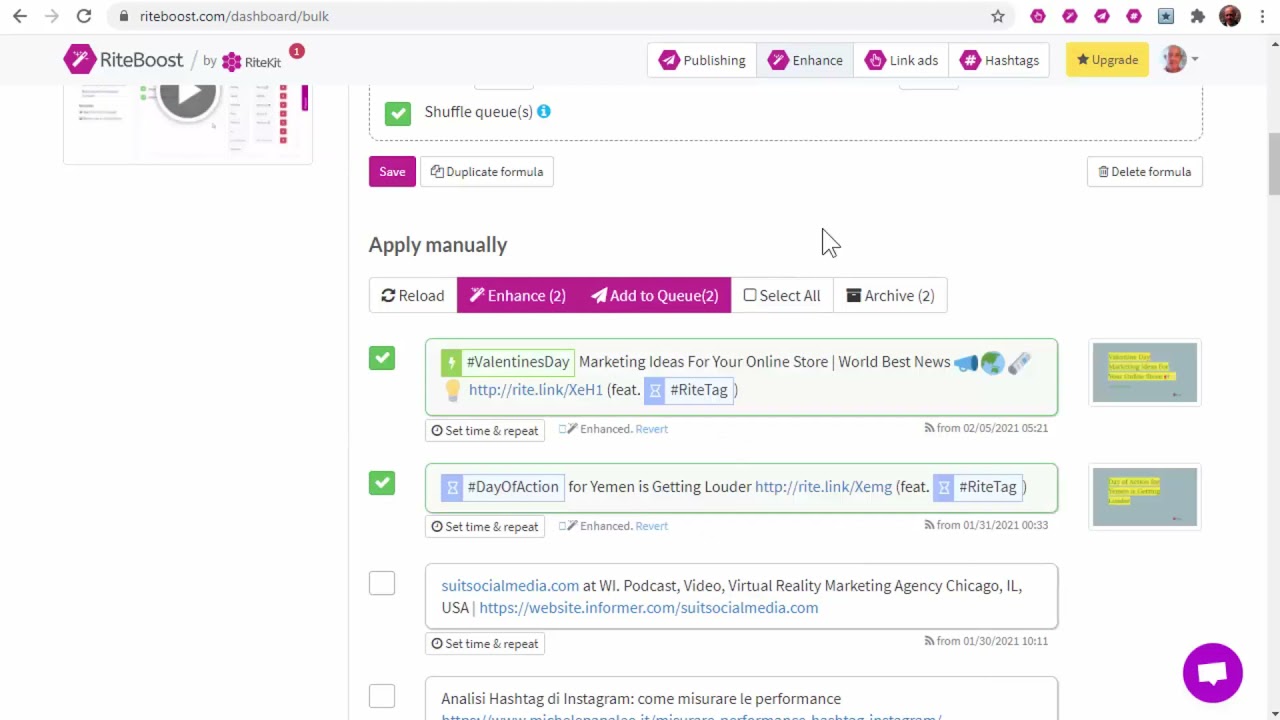Click the blue star extension icon
The height and width of the screenshot is (720, 1280).
[x=1166, y=16]
